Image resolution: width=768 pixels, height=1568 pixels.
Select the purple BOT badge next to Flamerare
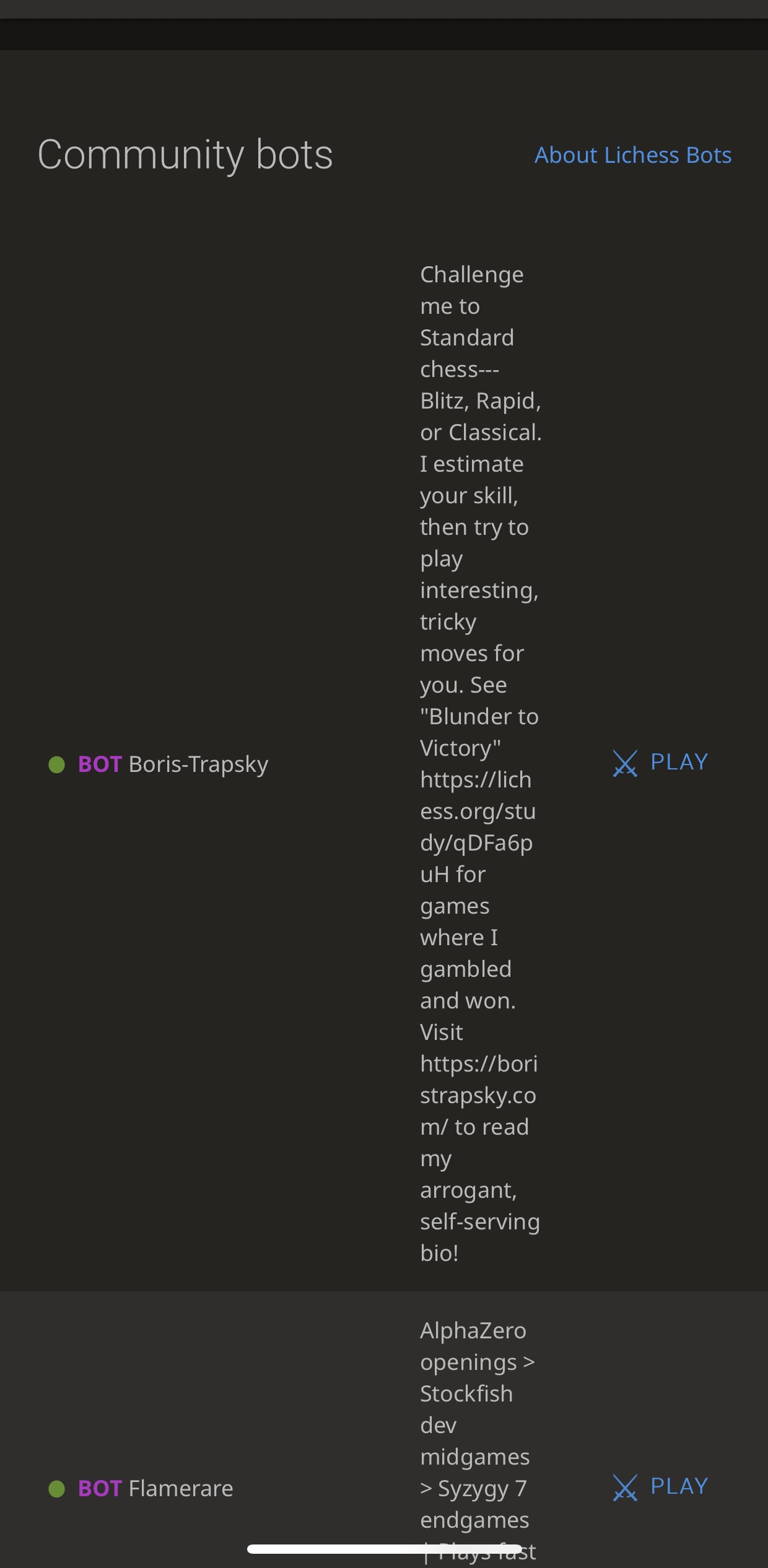[x=99, y=1488]
